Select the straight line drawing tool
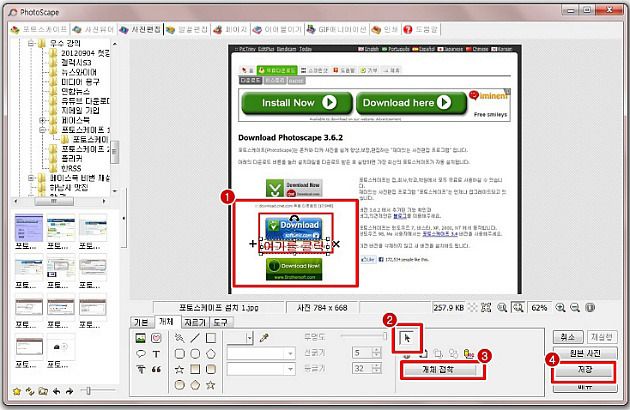The image size is (630, 410). click(195, 338)
